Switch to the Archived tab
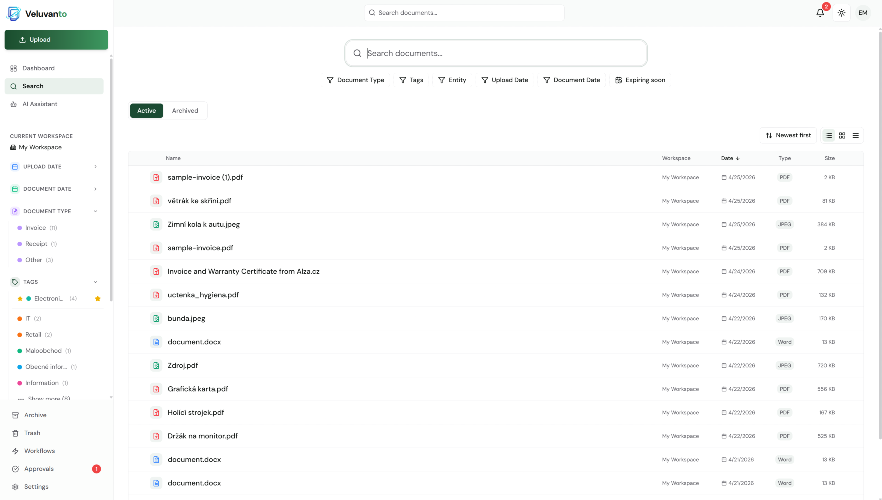Screen dimensions: 882x500 pos(185,111)
